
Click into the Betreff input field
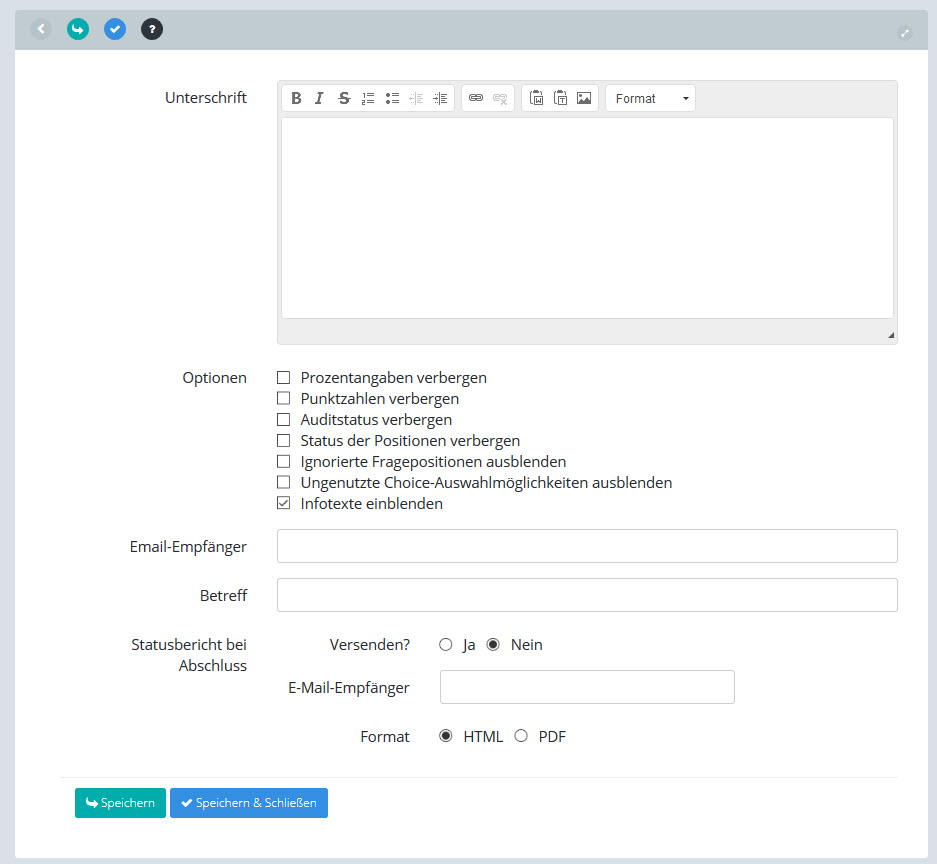pyautogui.click(x=587, y=595)
